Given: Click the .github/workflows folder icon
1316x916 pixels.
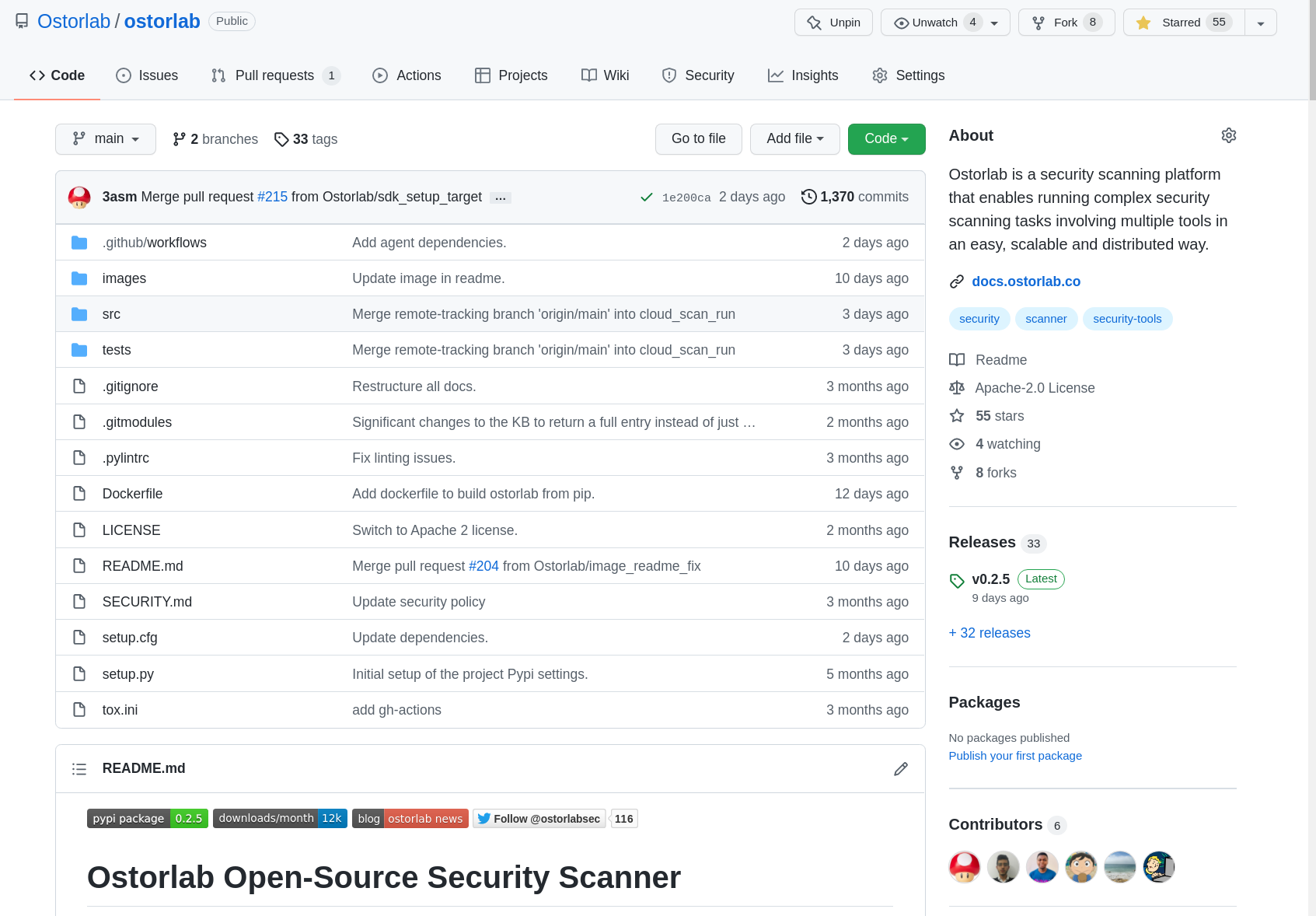Looking at the screenshot, I should point(79,243).
